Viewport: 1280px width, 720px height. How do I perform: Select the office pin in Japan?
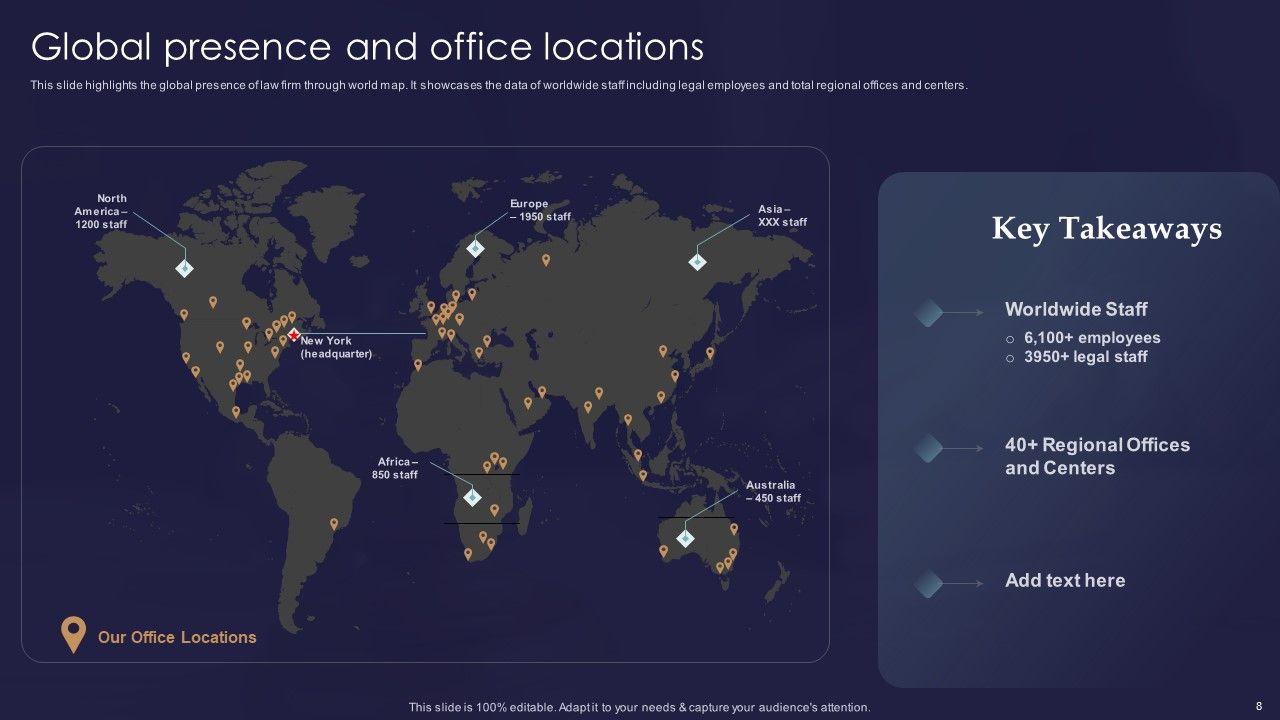click(710, 352)
